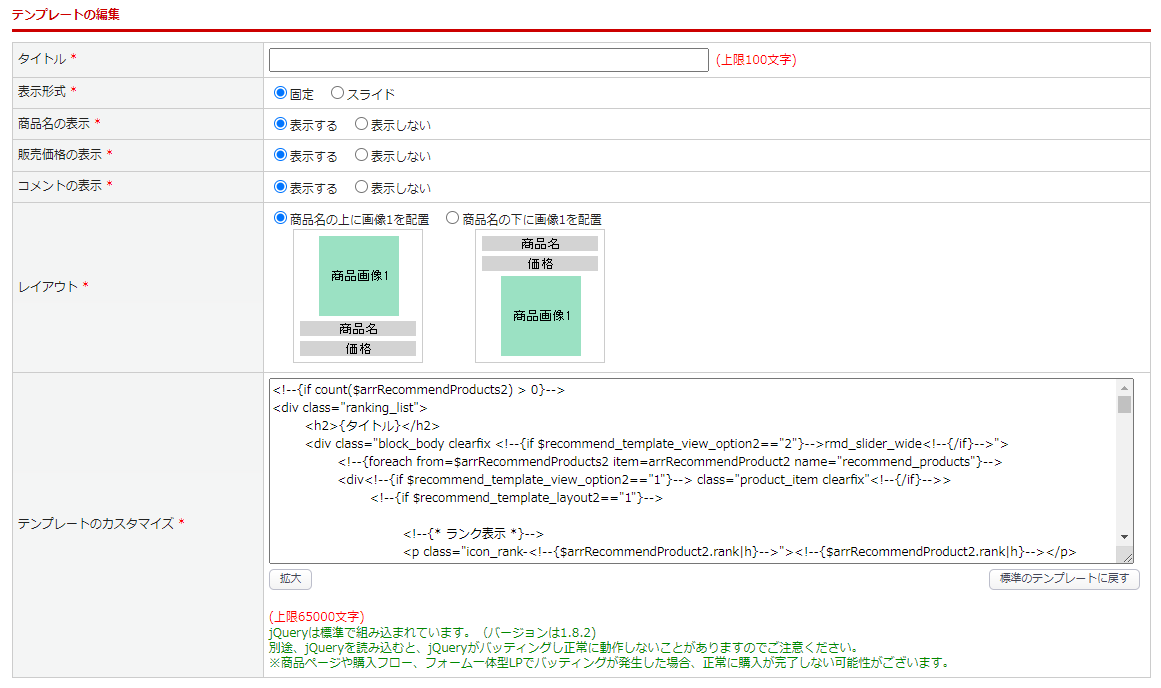Choose 表示しない for 販売価格の表示
The width and height of the screenshot is (1161, 688).
362,156
